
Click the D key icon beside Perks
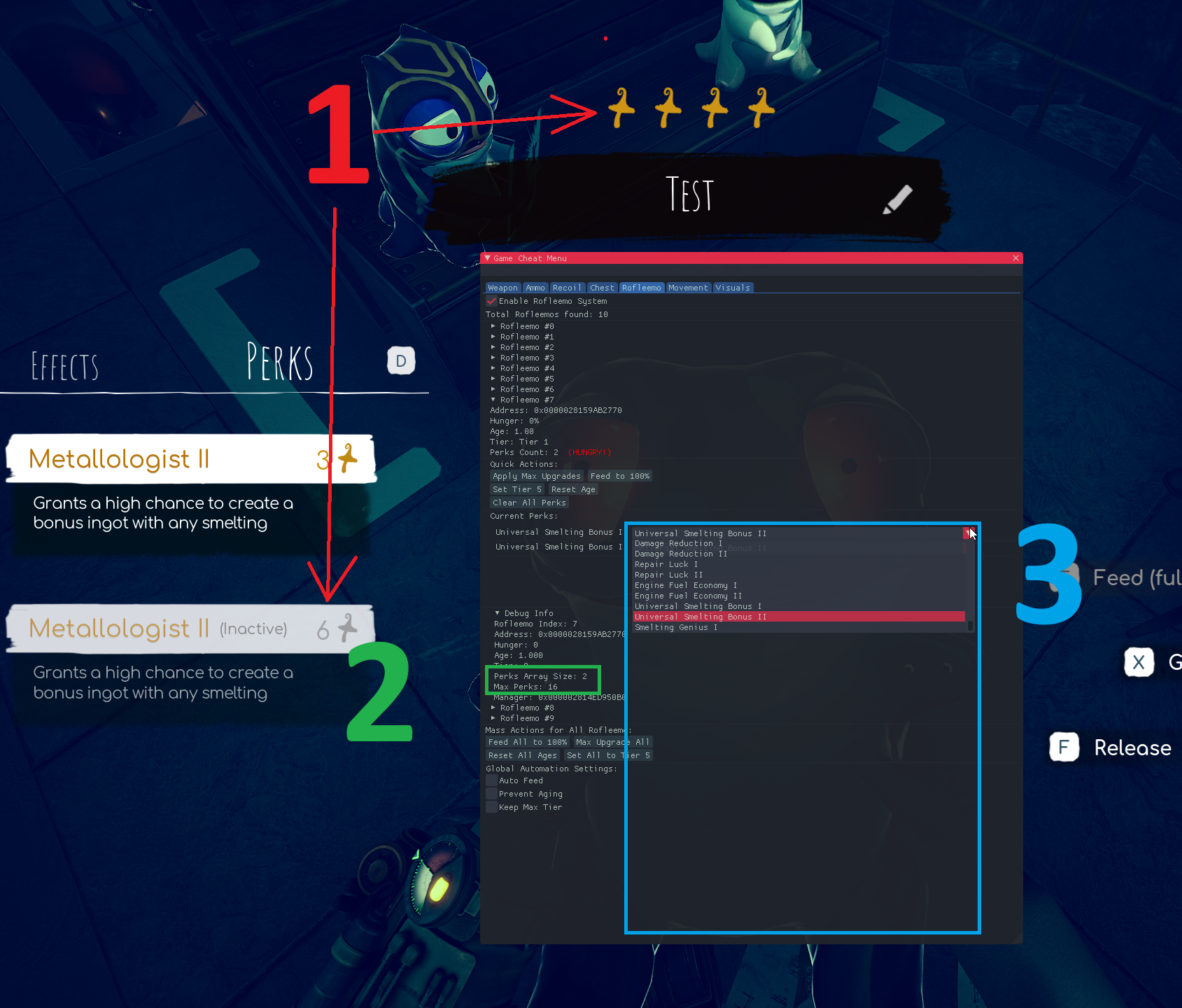coord(401,360)
